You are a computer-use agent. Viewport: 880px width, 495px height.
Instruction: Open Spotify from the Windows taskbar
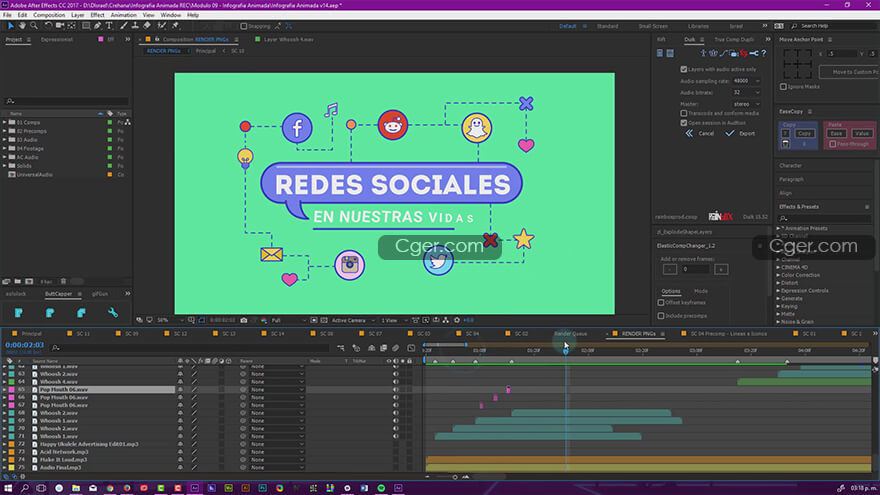(381, 488)
